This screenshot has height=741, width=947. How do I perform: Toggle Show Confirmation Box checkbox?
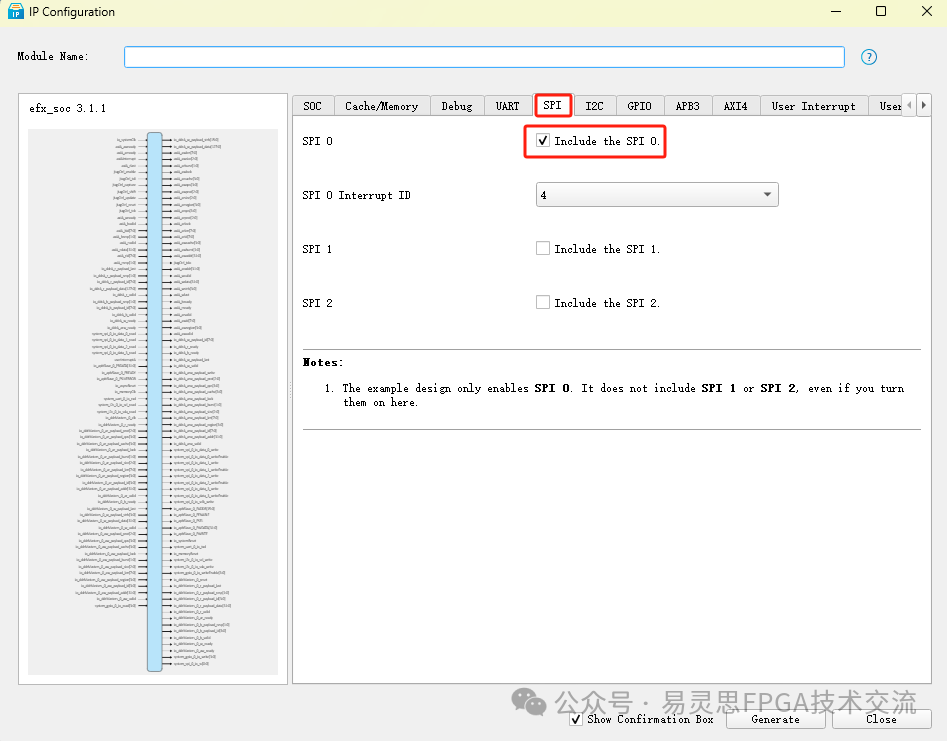[x=576, y=719]
